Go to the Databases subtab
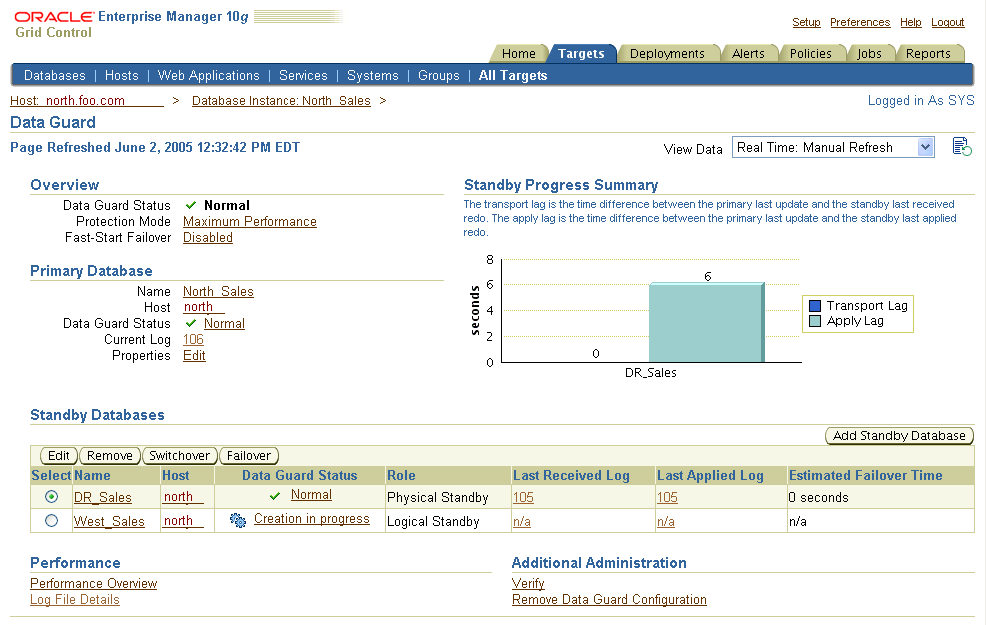Viewport: 986px width, 625px height. point(55,75)
